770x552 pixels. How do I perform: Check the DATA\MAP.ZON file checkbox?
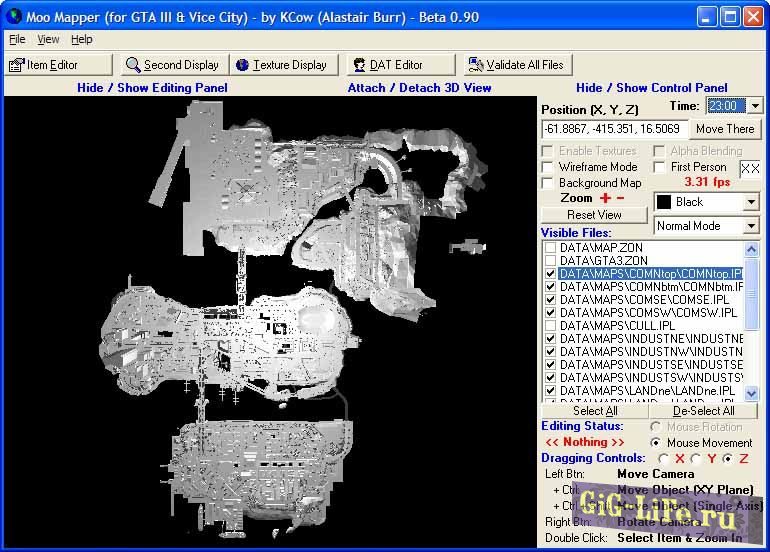coord(550,248)
